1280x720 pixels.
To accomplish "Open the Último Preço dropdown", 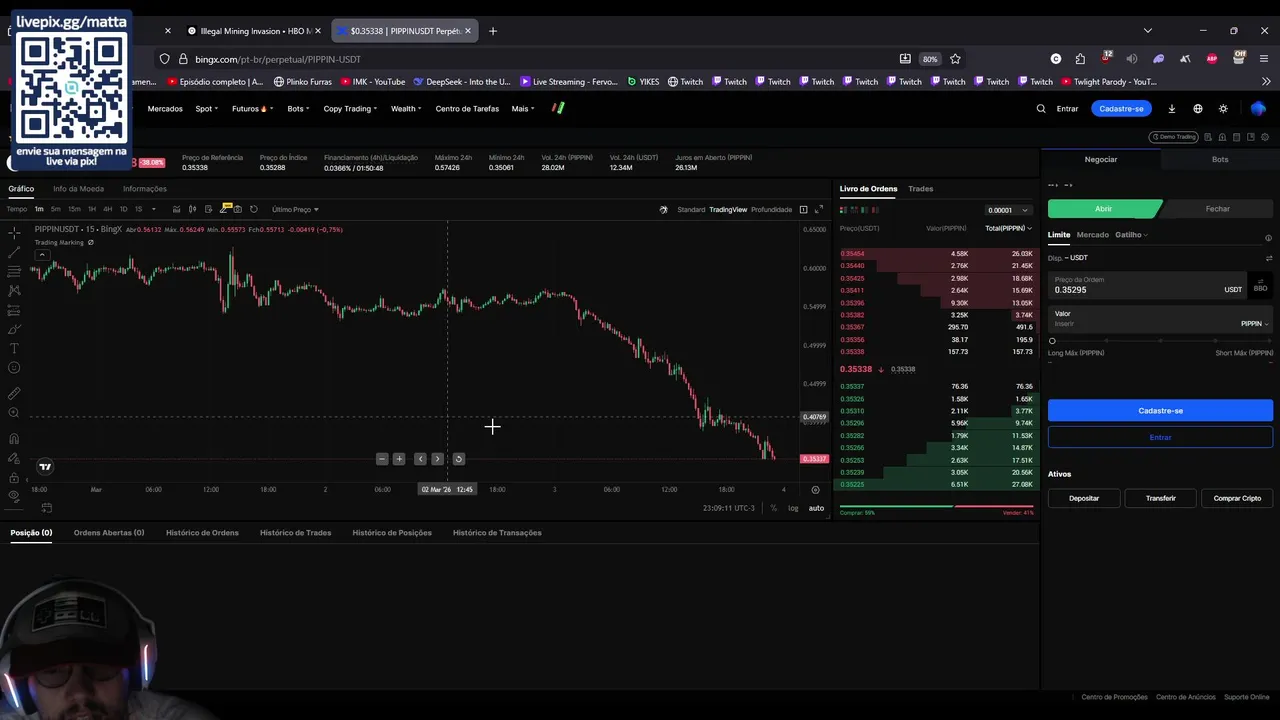I will click(295, 209).
